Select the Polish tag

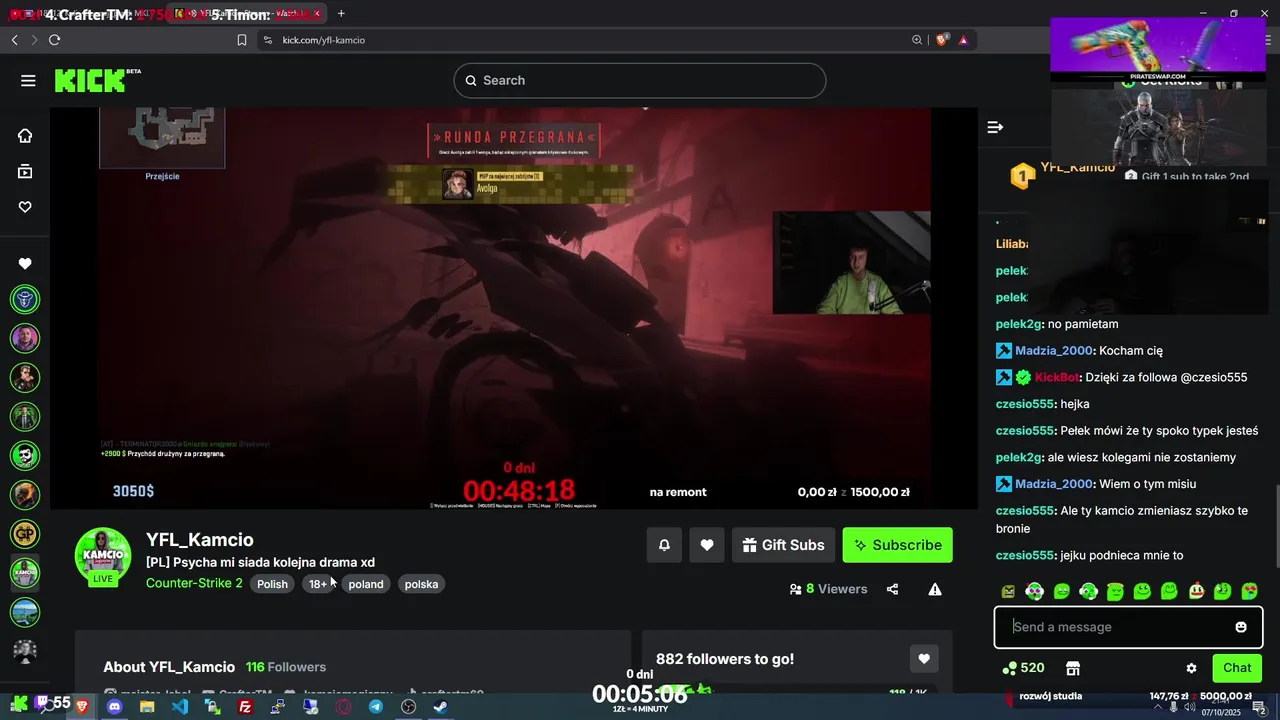click(x=272, y=584)
